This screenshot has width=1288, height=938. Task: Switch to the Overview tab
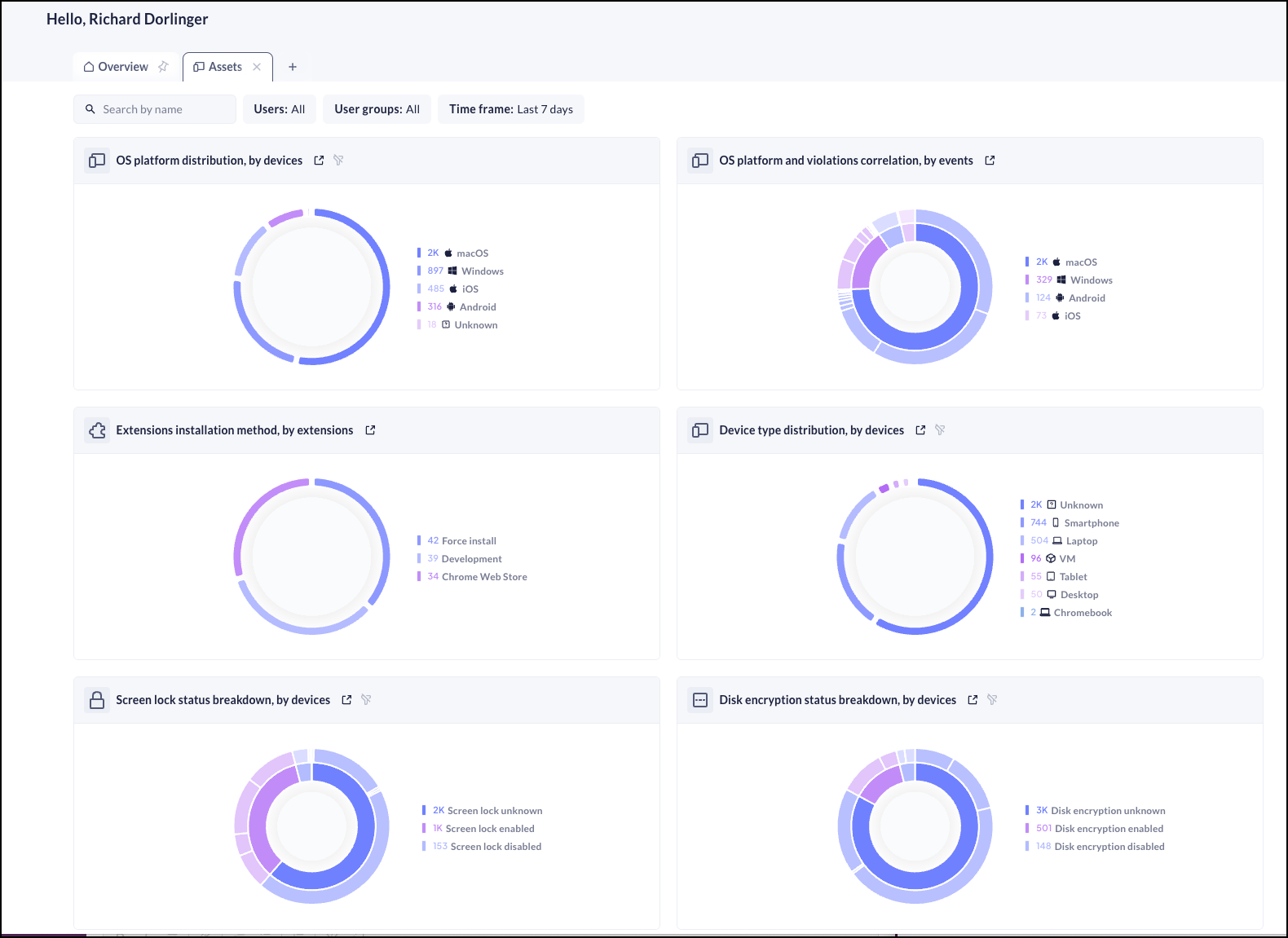click(x=122, y=67)
